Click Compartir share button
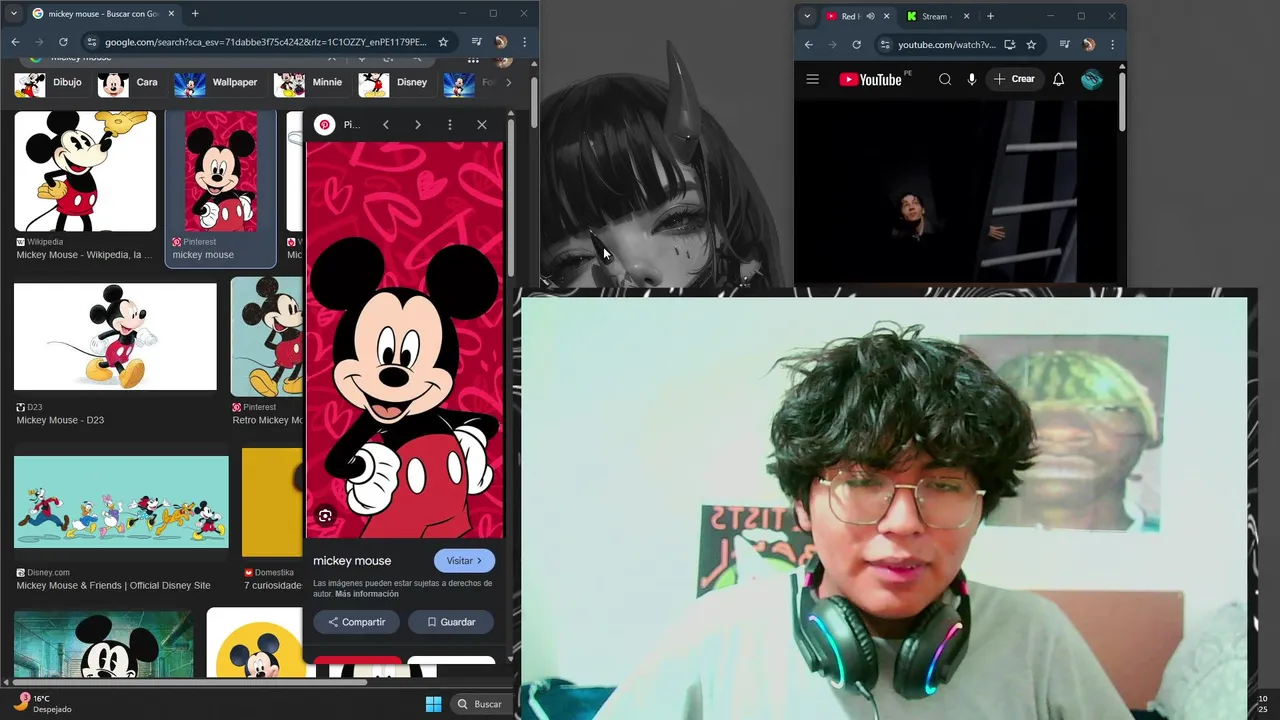 [356, 622]
